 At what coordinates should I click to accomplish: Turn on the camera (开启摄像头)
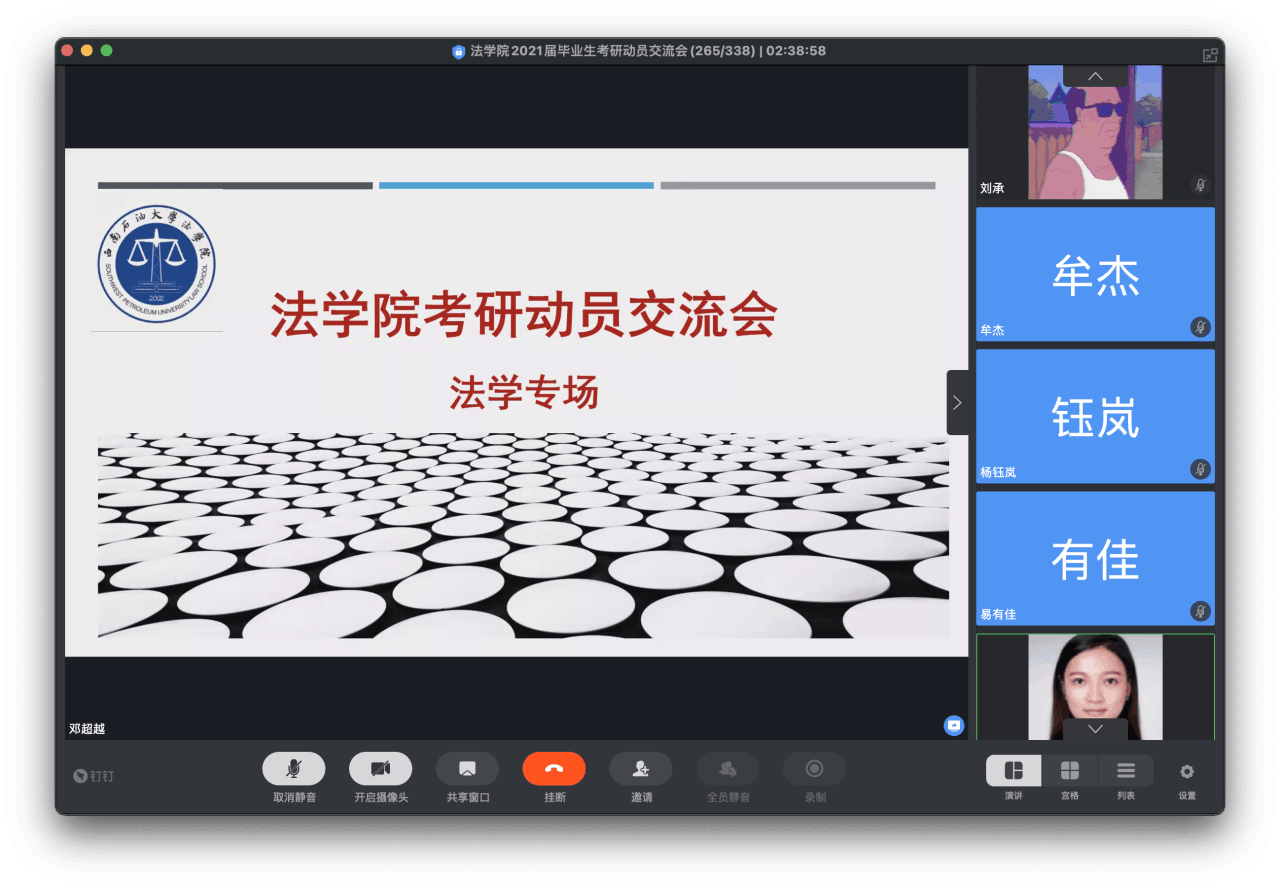coord(380,769)
